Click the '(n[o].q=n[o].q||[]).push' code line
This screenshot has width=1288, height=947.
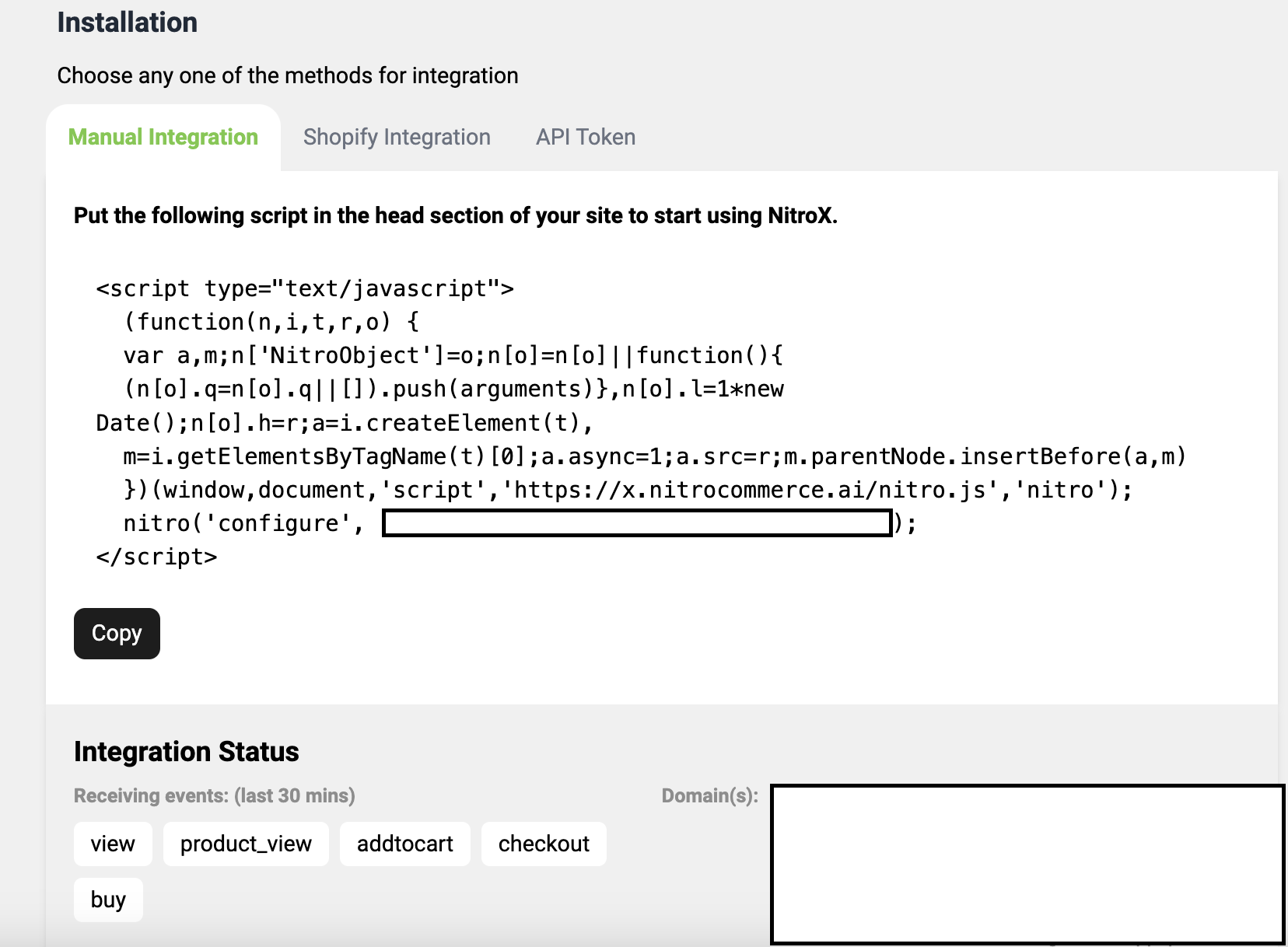(453, 389)
